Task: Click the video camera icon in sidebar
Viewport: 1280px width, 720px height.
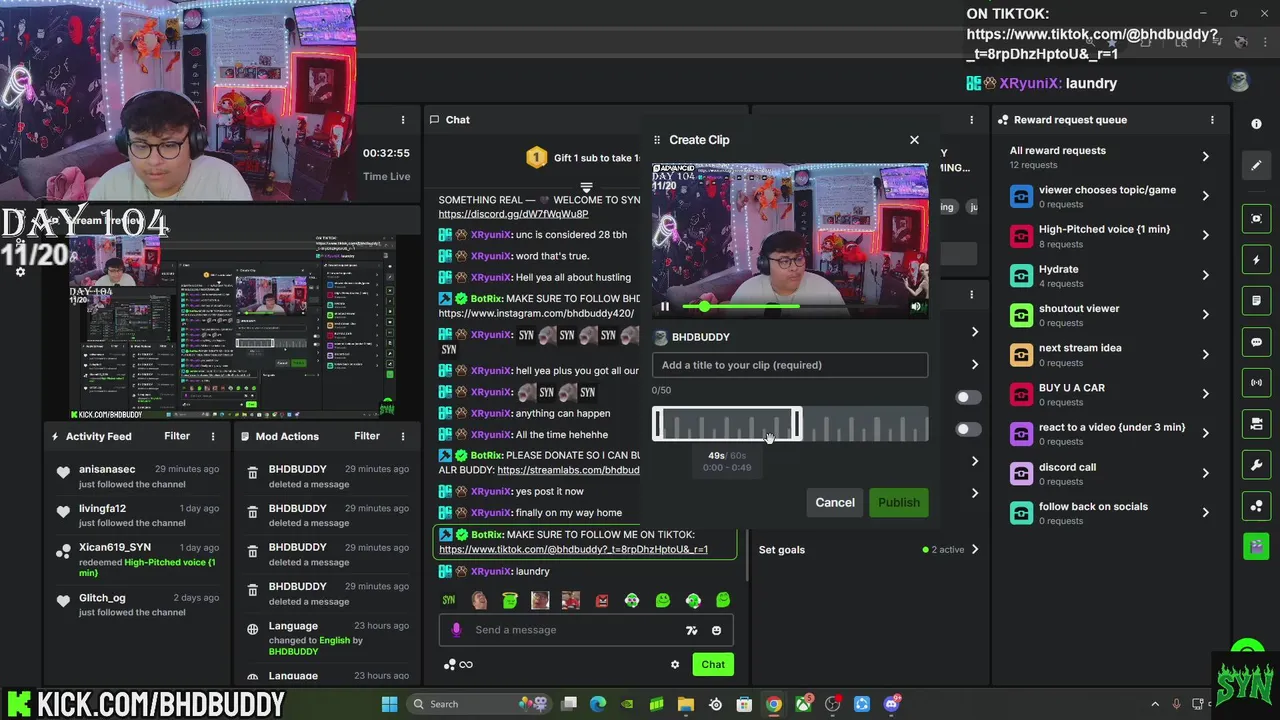Action: click(1256, 424)
